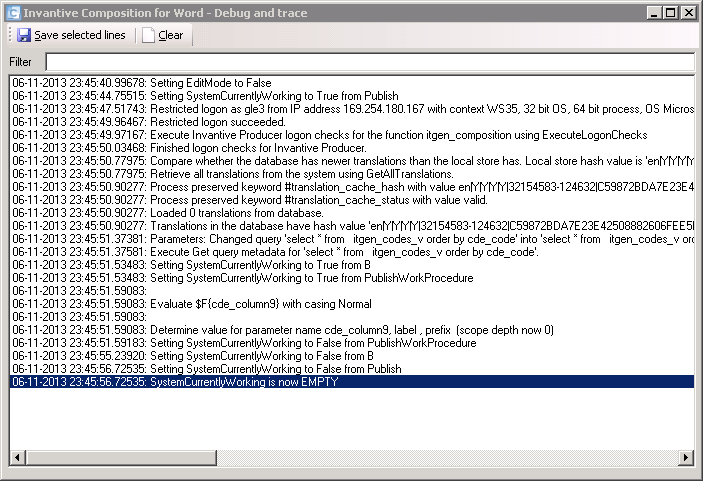
Task: Maximize the Debug and trace window
Action: (x=671, y=13)
